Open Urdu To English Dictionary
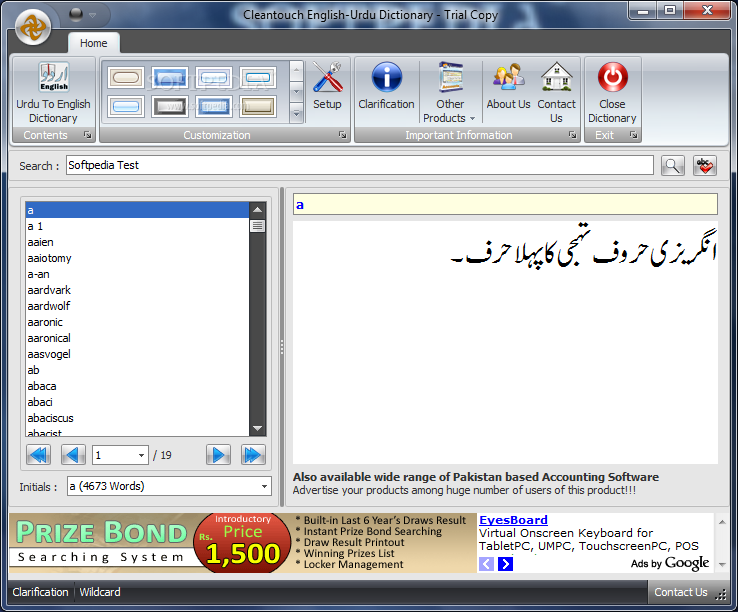 pos(53,93)
